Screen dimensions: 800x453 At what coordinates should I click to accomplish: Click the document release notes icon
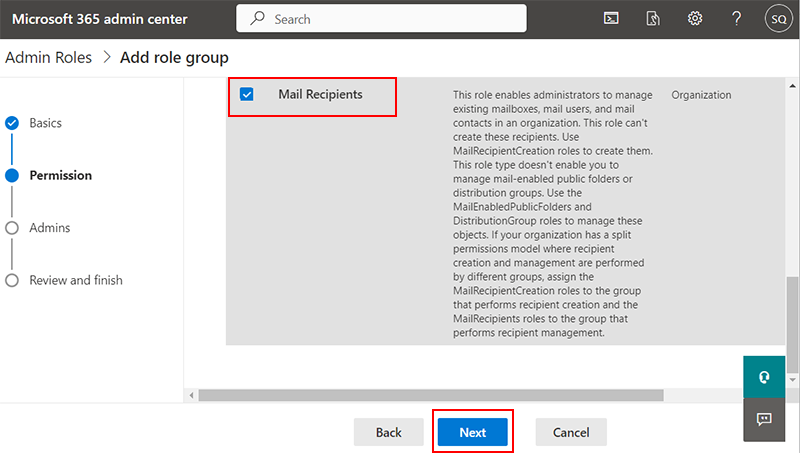653,19
